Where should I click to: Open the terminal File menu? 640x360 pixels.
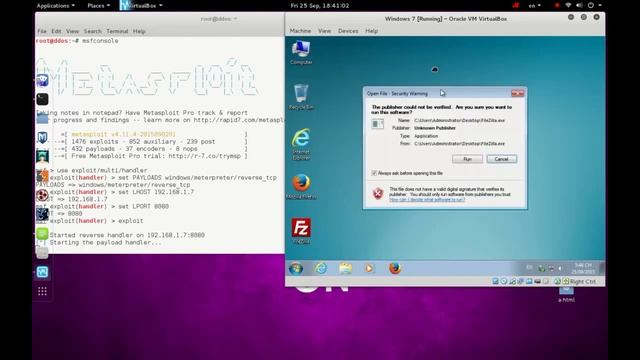click(x=42, y=31)
